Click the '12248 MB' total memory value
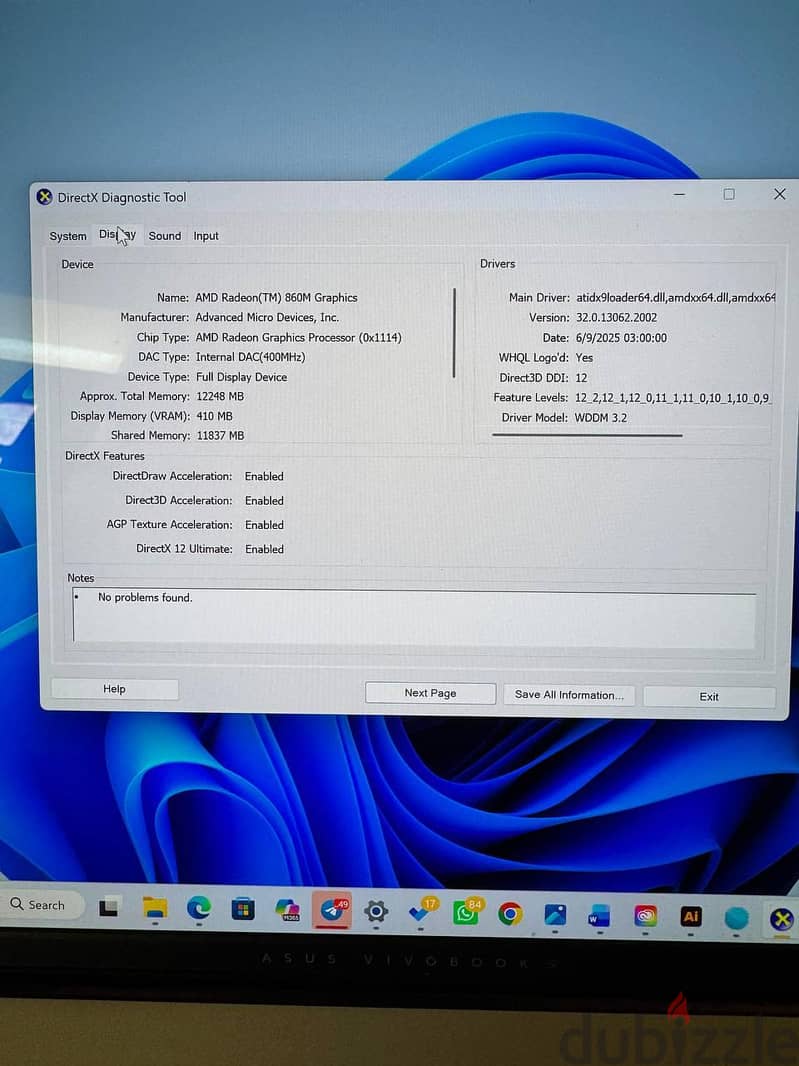This screenshot has height=1066, width=799. coord(220,396)
